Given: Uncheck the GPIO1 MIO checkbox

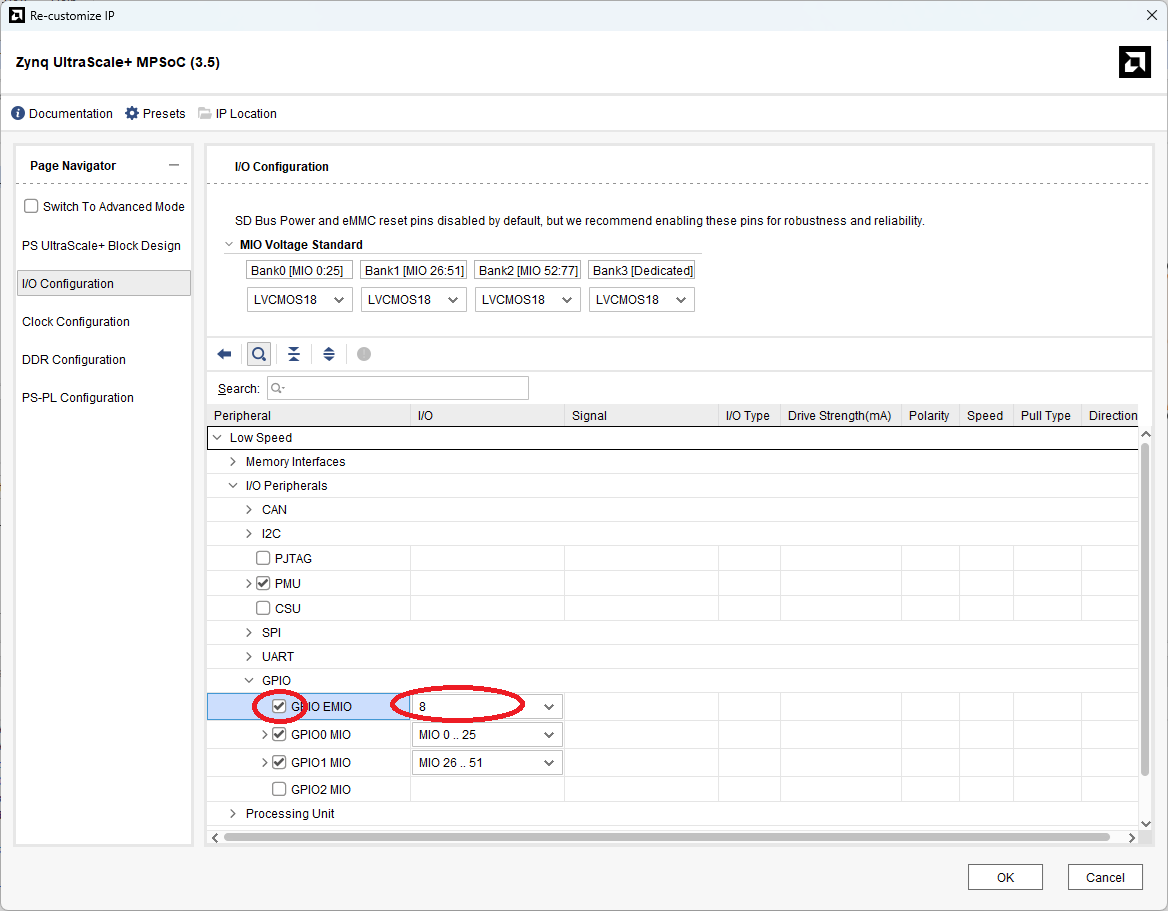Looking at the screenshot, I should tap(279, 762).
